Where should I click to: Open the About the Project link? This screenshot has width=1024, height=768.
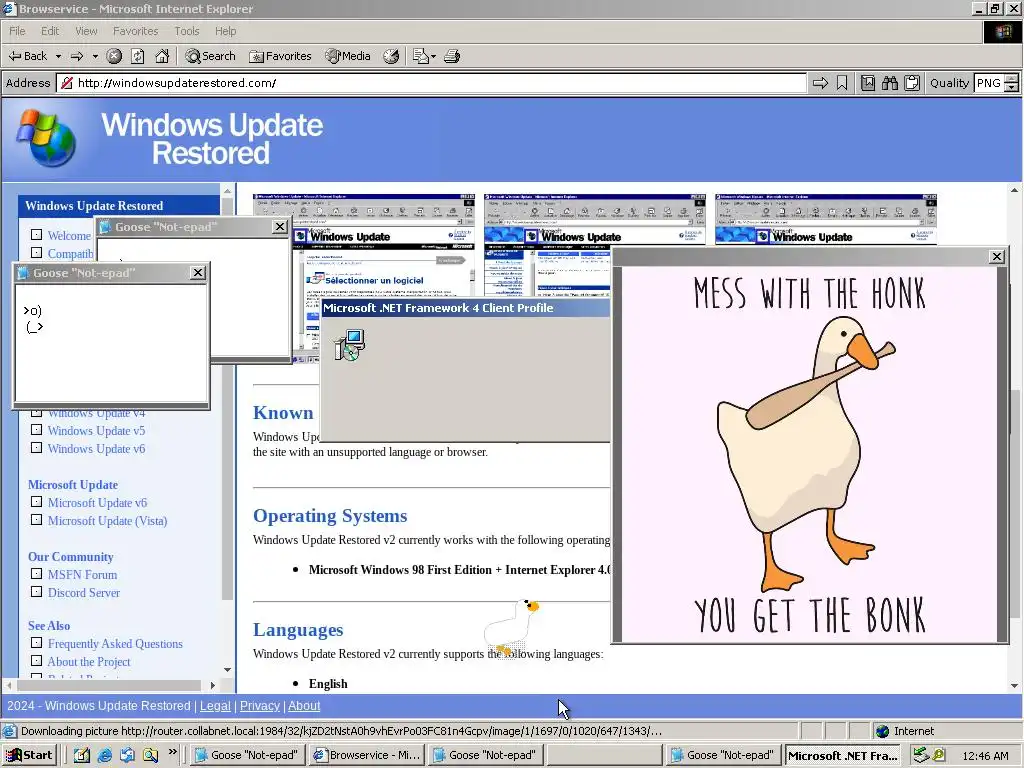click(x=89, y=662)
